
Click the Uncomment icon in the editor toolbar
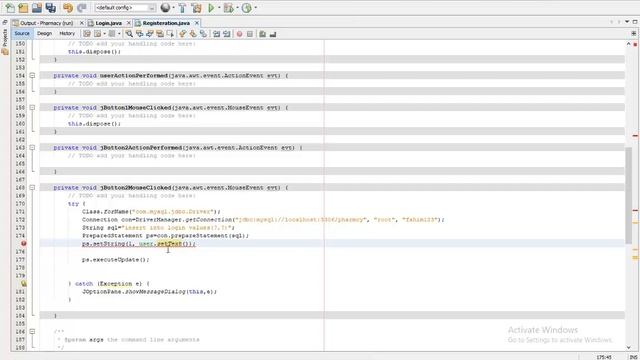(x=273, y=34)
